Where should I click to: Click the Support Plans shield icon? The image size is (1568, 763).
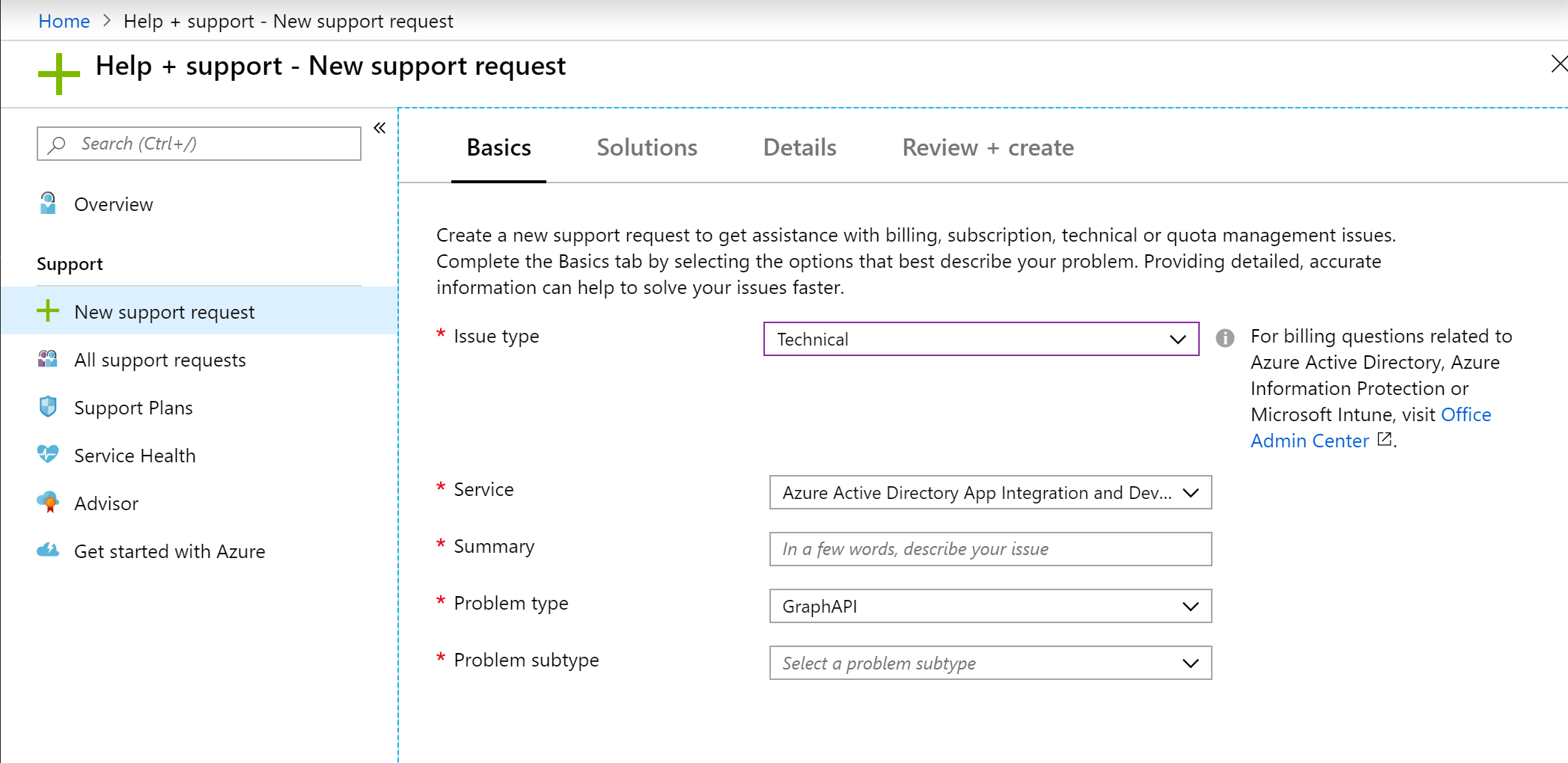click(x=48, y=407)
